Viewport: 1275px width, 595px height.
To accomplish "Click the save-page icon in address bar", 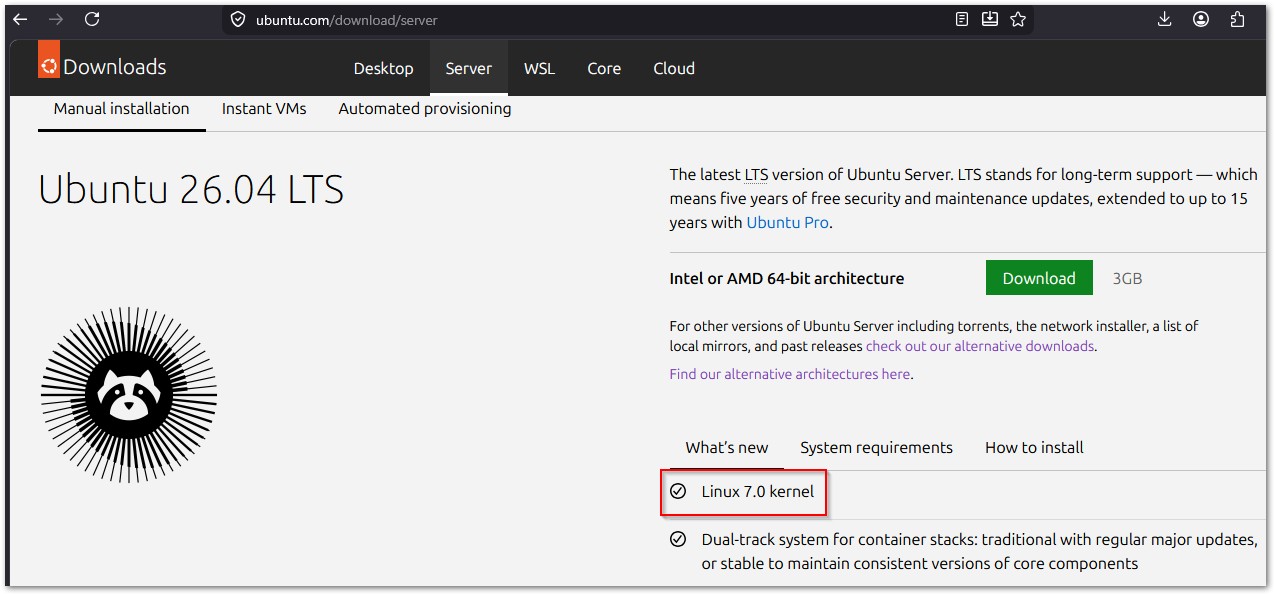I will click(x=990, y=19).
